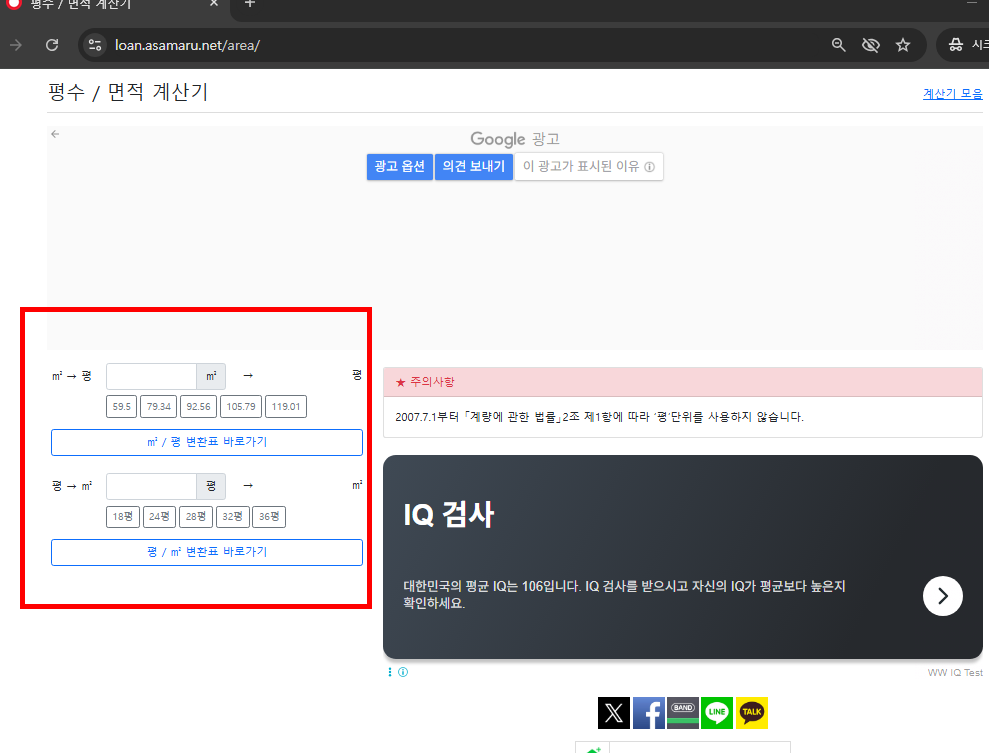Screen dimensions: 989x753
Task: Open the LINE share icon
Action: point(716,713)
